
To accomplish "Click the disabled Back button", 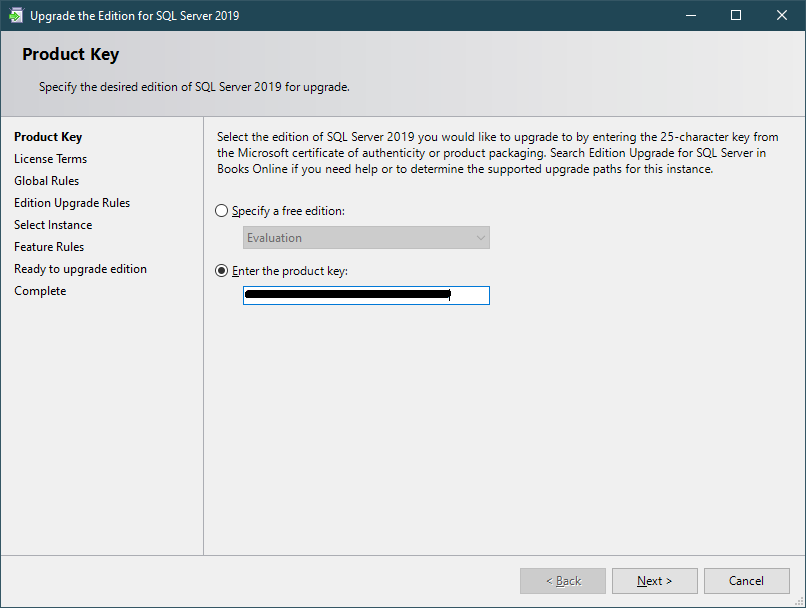I will (x=563, y=581).
